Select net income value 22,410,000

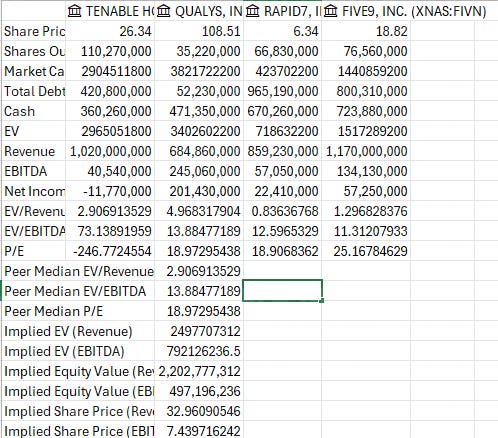coord(286,191)
